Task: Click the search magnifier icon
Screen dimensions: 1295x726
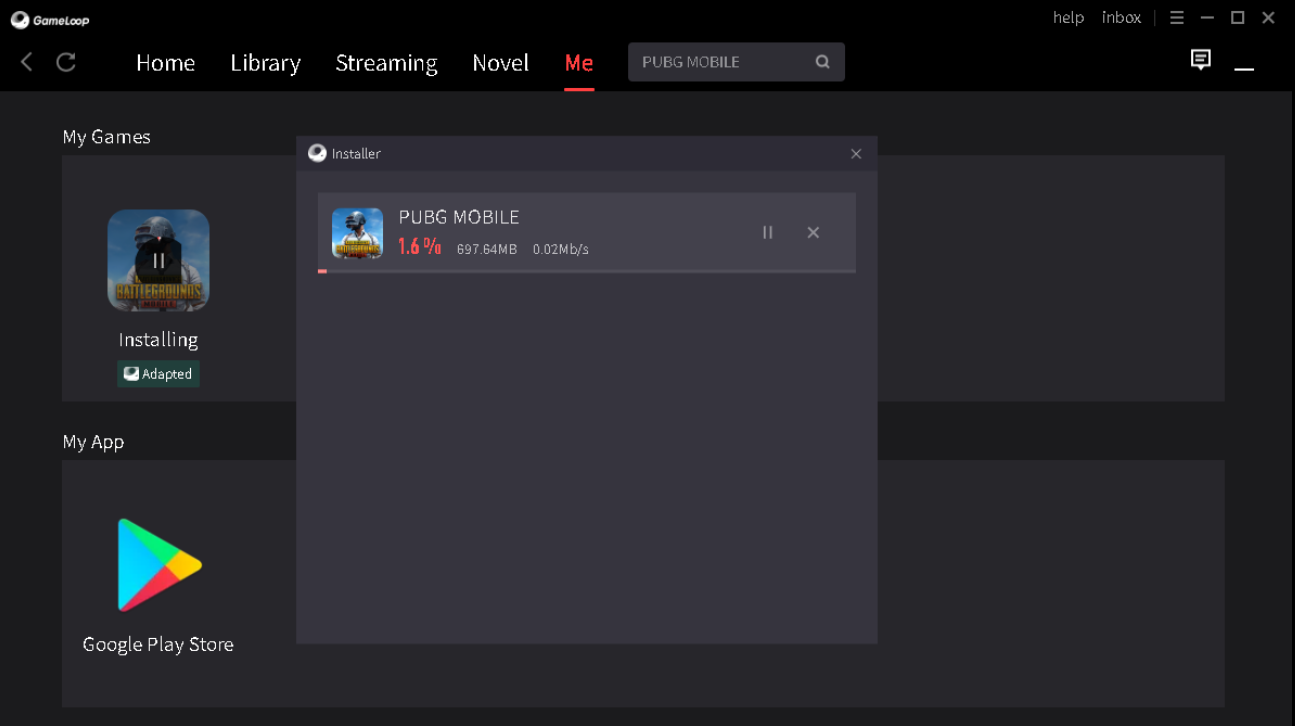Action: coord(822,62)
